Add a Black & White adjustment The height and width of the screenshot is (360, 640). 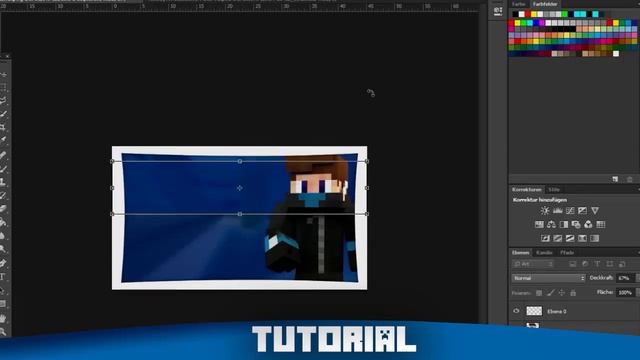[564, 224]
